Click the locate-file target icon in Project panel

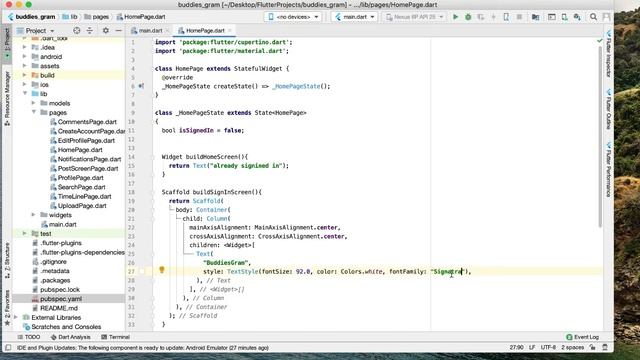77,31
